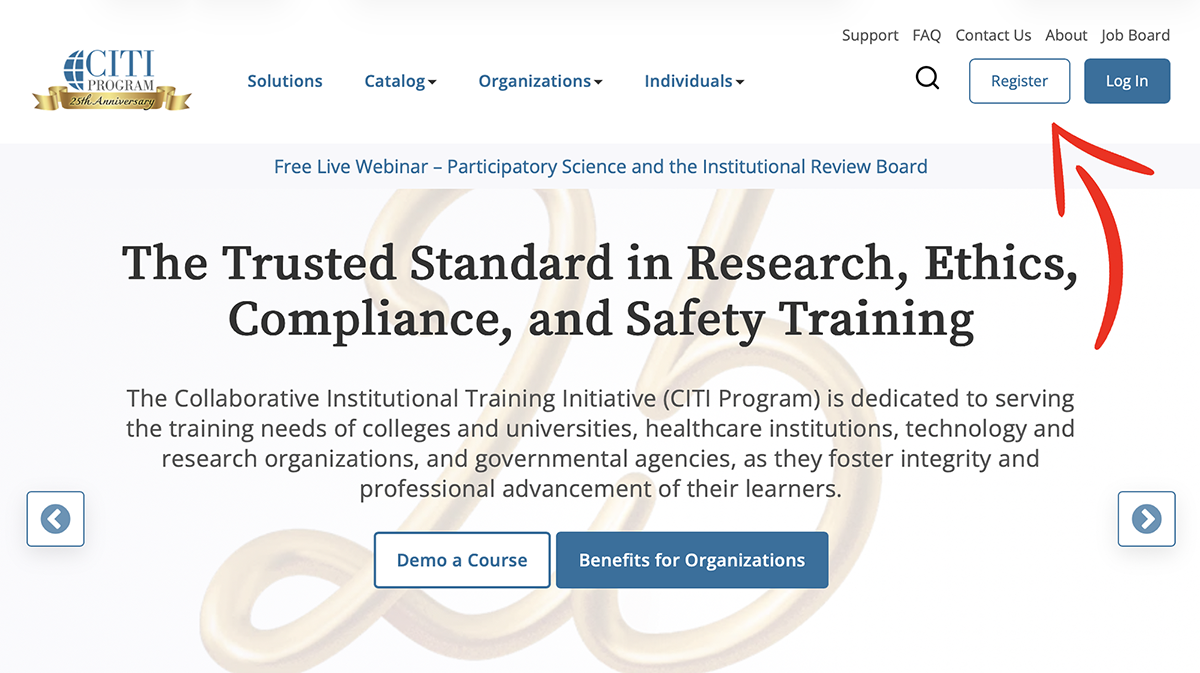Viewport: 1200px width, 673px height.
Task: Open the Solutions menu item
Action: (x=285, y=81)
